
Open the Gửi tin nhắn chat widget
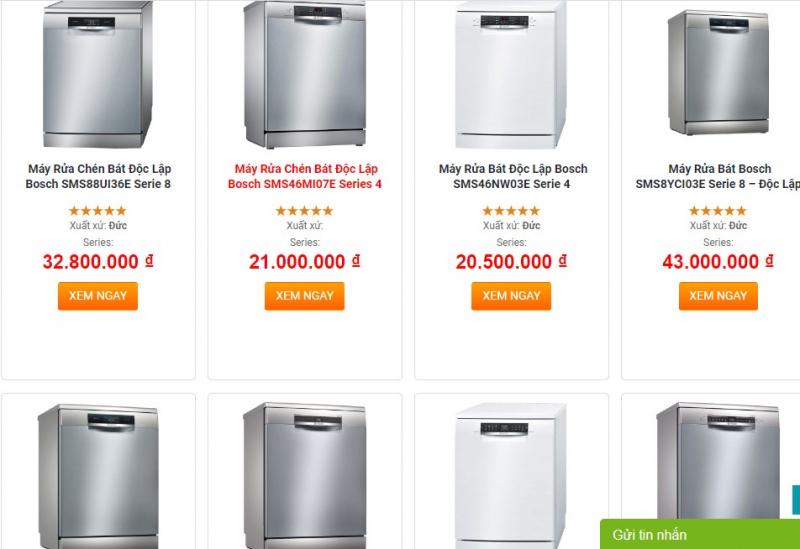click(x=700, y=535)
